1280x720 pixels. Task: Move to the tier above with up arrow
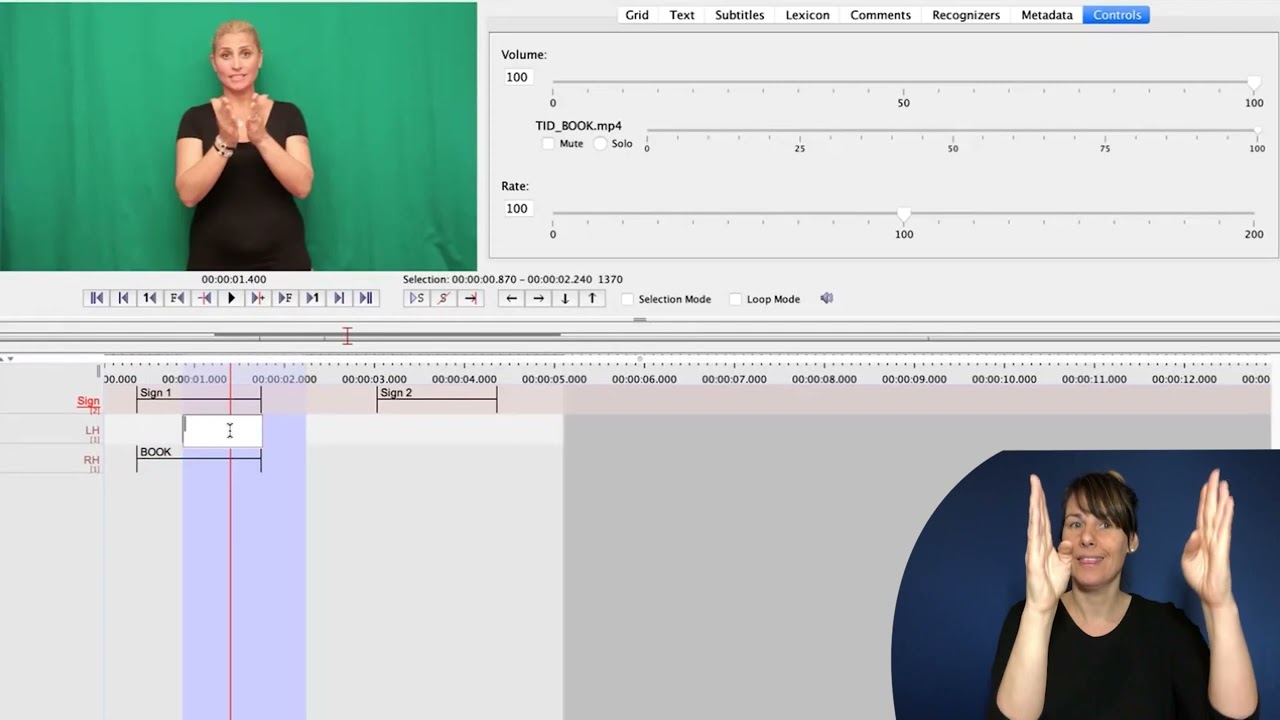592,298
